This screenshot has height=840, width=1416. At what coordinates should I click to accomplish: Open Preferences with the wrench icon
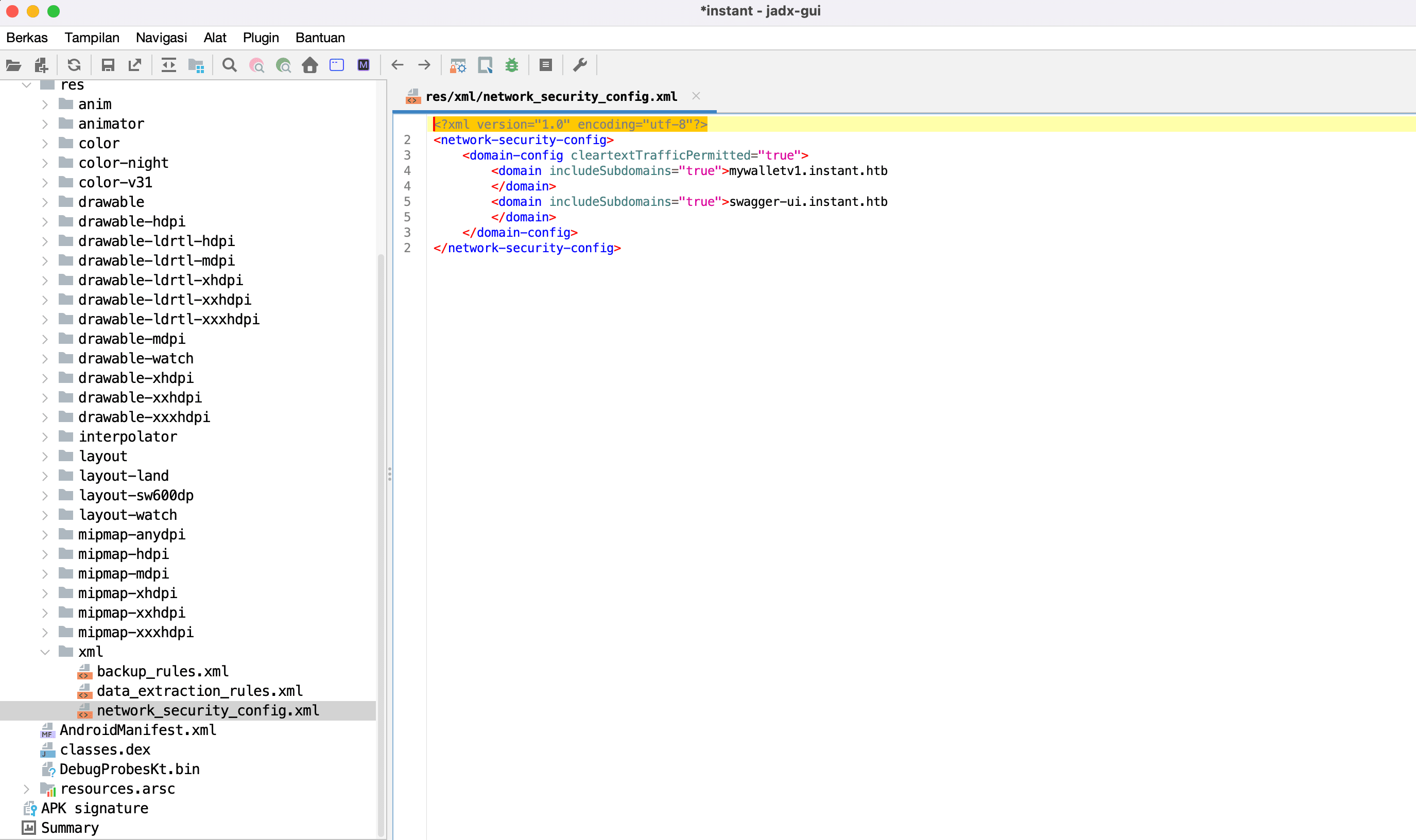click(x=580, y=65)
